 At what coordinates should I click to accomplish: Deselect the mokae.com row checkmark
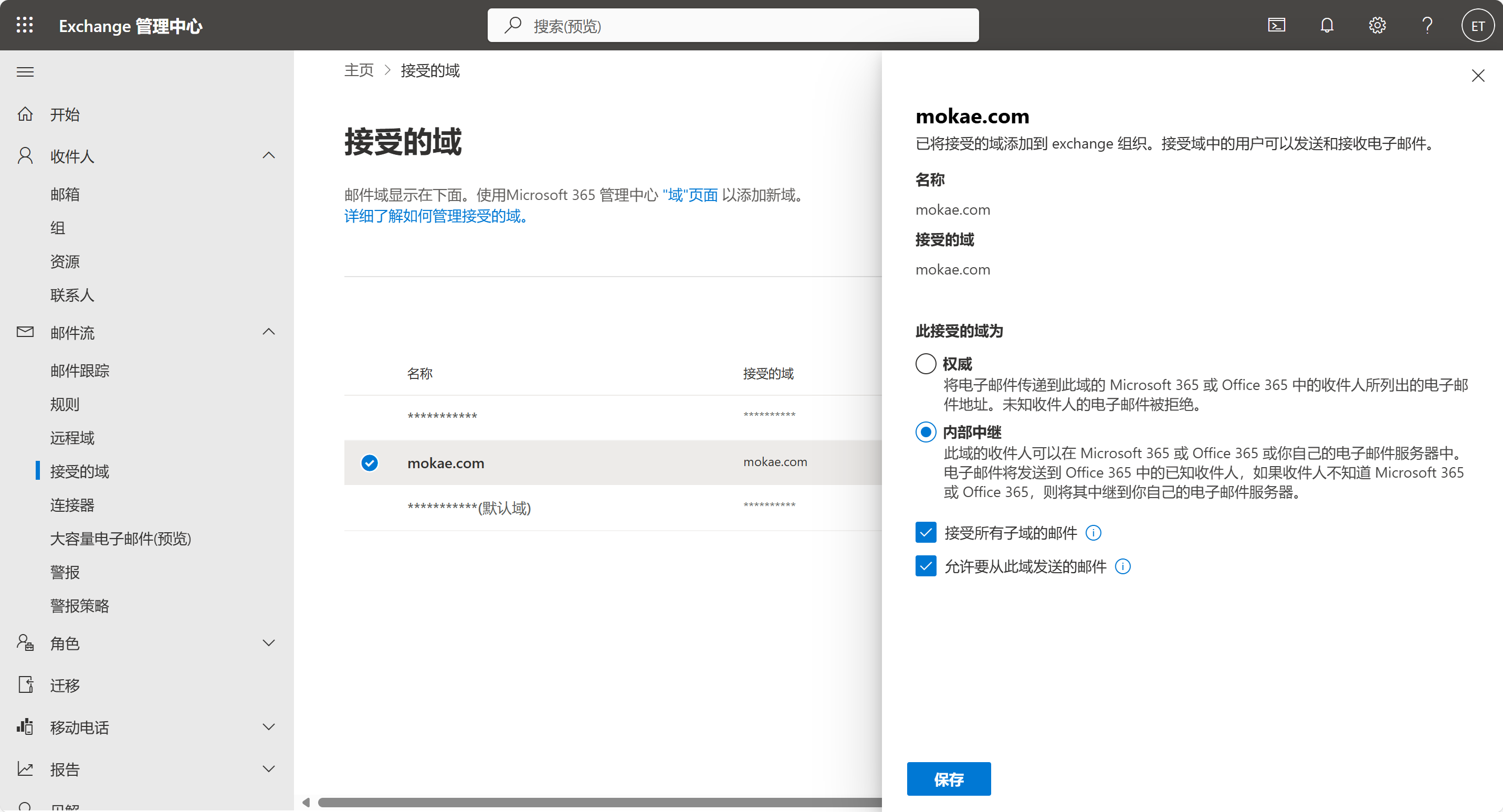(x=370, y=462)
